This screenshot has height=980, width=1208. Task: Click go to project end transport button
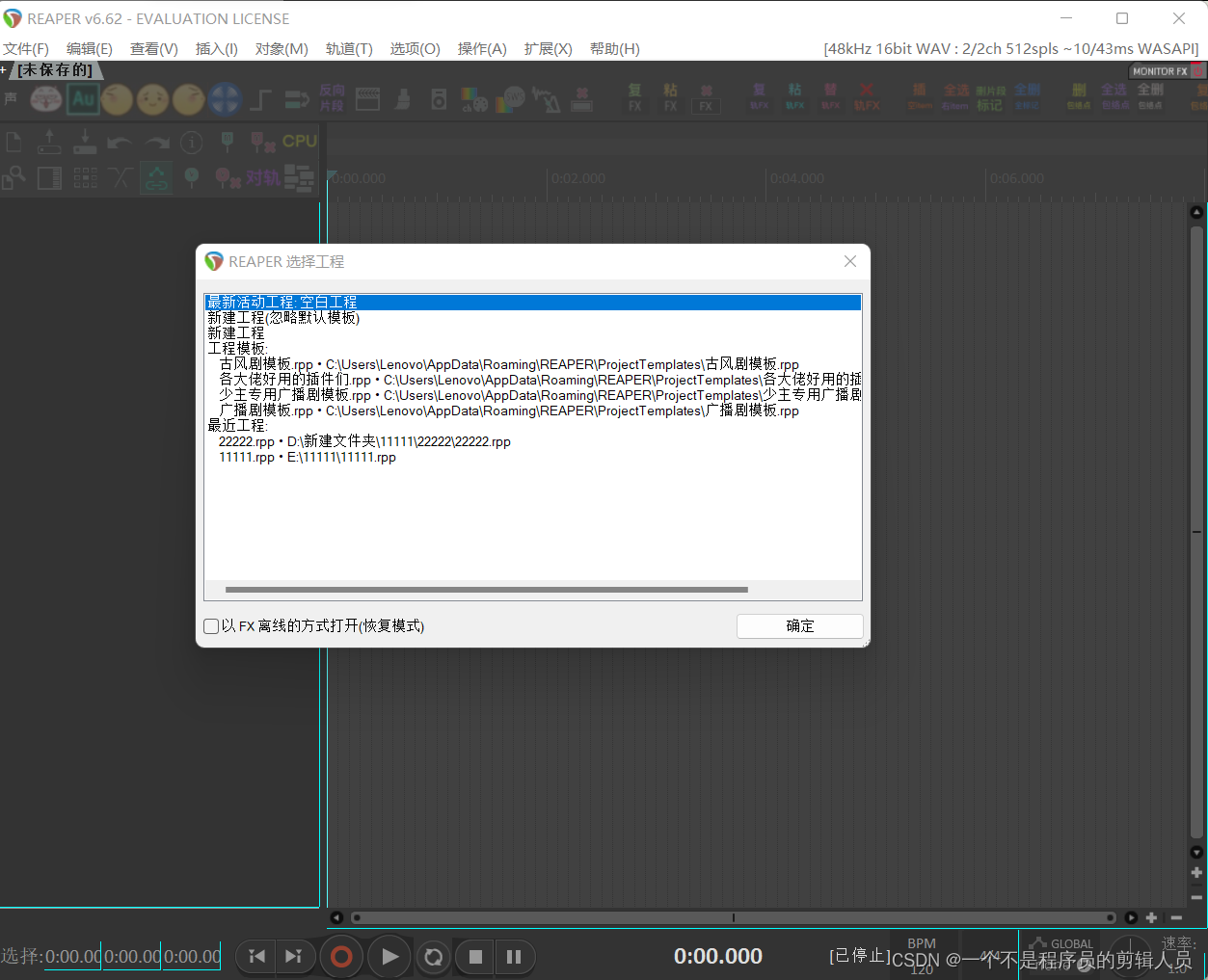click(x=294, y=956)
